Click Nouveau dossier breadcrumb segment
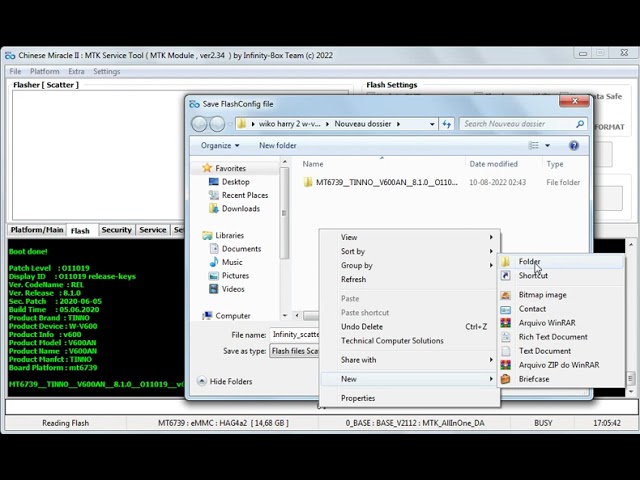This screenshot has height=480, width=640. 362,124
